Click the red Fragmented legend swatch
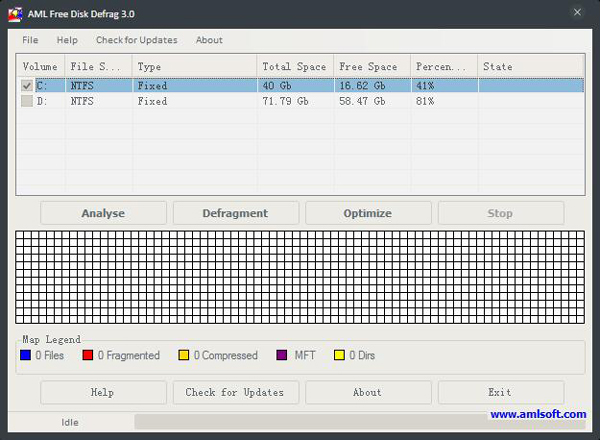The width and height of the screenshot is (600, 440). coord(88,355)
